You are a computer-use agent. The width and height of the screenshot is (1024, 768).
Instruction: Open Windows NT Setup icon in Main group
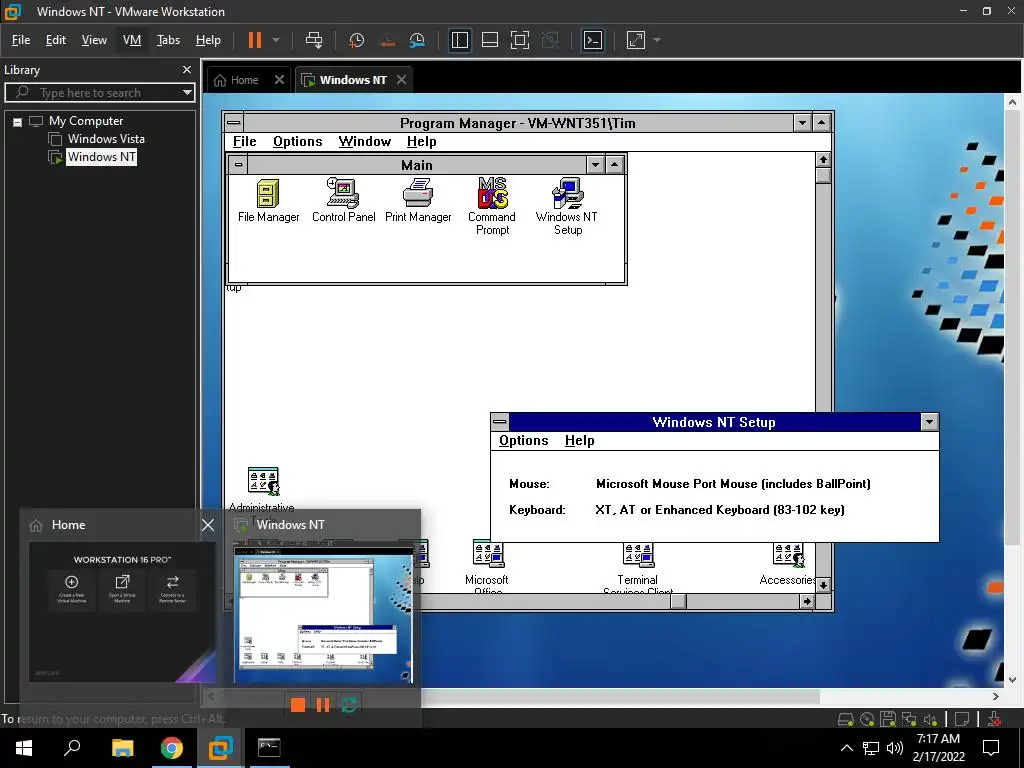(x=567, y=206)
